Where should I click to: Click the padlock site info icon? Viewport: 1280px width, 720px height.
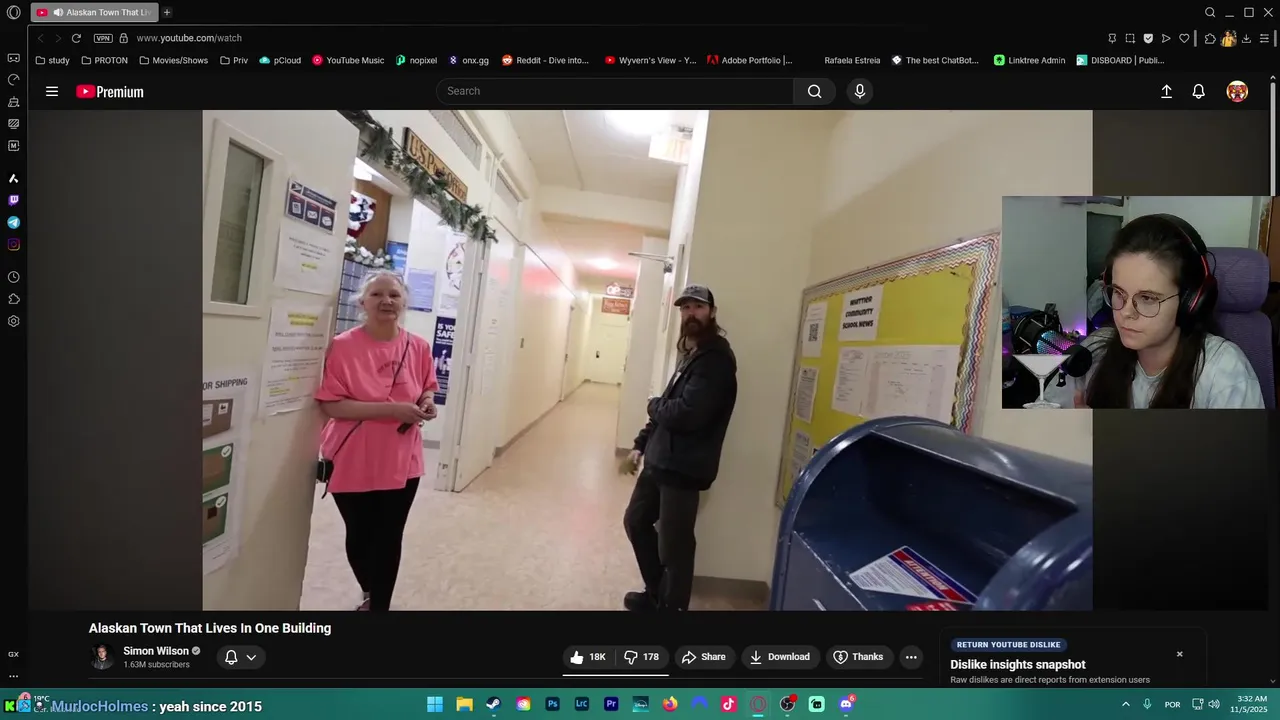coord(124,38)
